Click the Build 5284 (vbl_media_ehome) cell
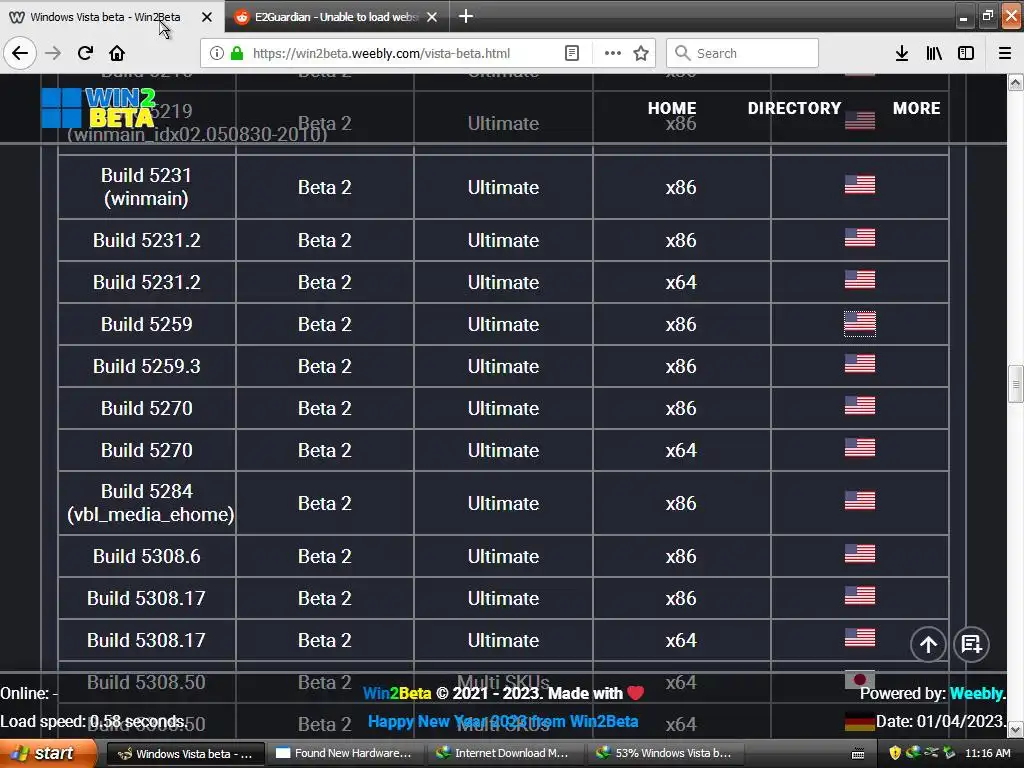The image size is (1024, 768). pyautogui.click(x=146, y=503)
